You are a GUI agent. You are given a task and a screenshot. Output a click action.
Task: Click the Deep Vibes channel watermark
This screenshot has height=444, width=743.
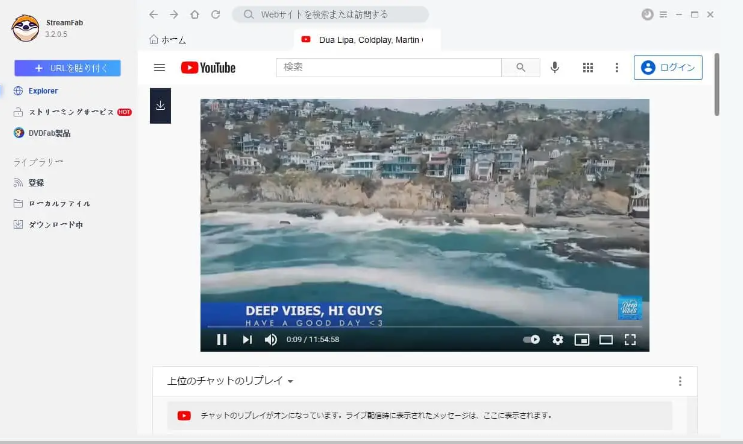(x=630, y=308)
